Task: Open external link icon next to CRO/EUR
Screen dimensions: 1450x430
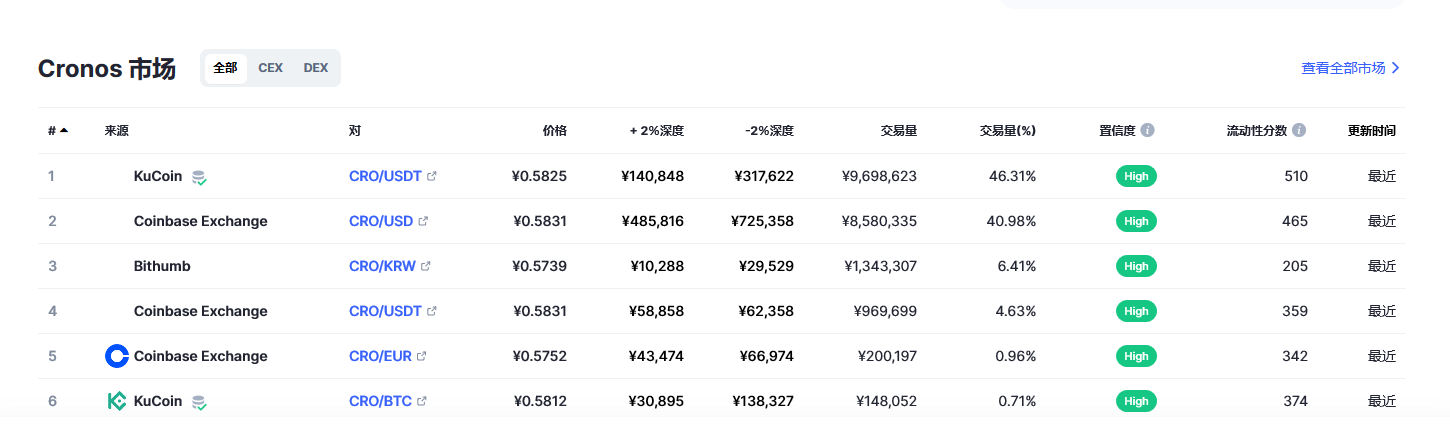Action: click(421, 356)
